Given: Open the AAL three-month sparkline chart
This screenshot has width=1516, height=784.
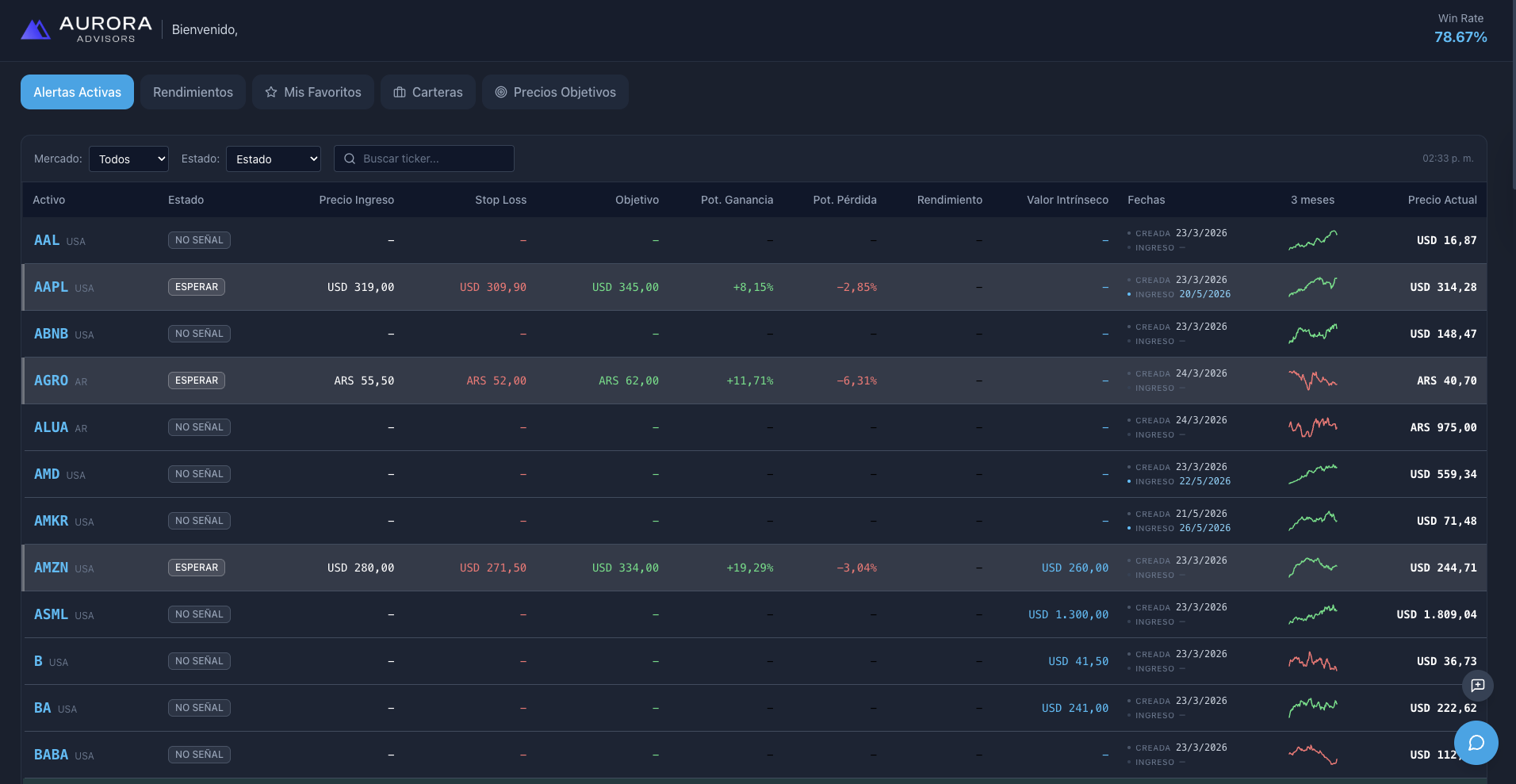Looking at the screenshot, I should (x=1312, y=240).
